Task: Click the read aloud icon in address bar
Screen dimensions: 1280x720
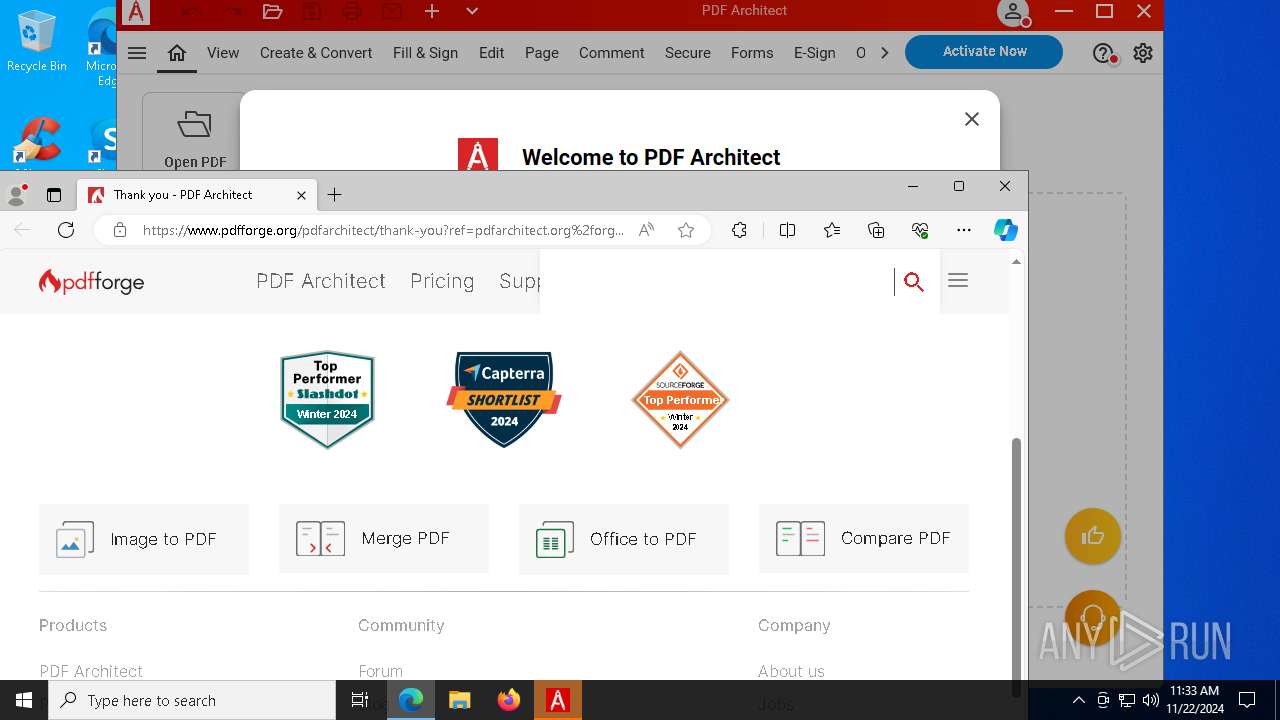Action: [x=647, y=230]
